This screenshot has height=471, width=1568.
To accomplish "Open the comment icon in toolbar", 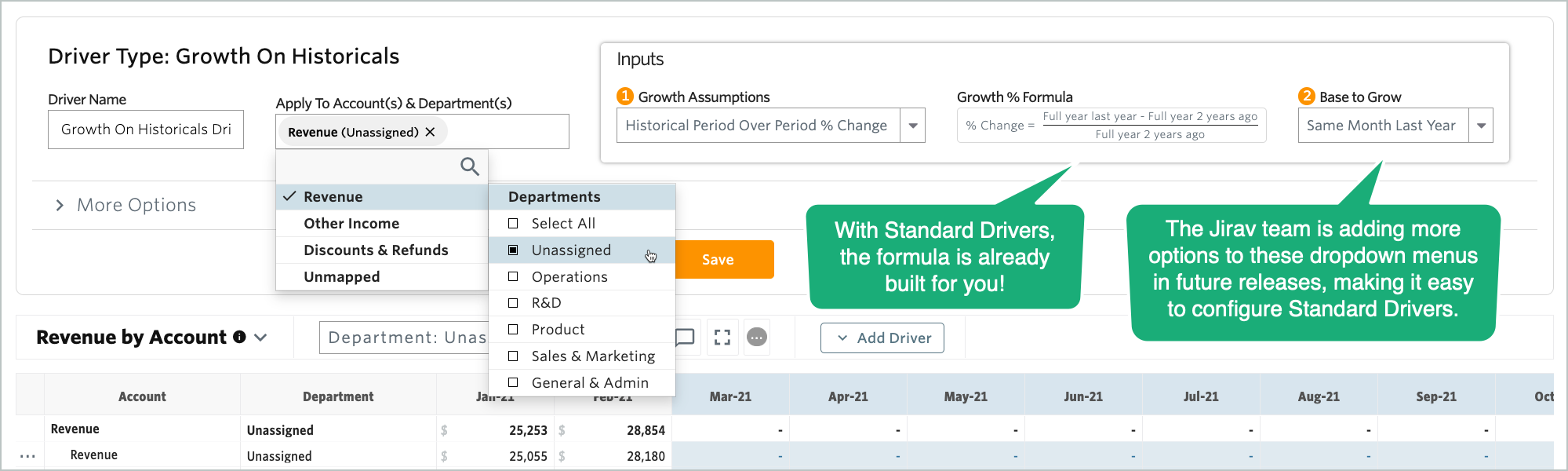I will (x=685, y=338).
